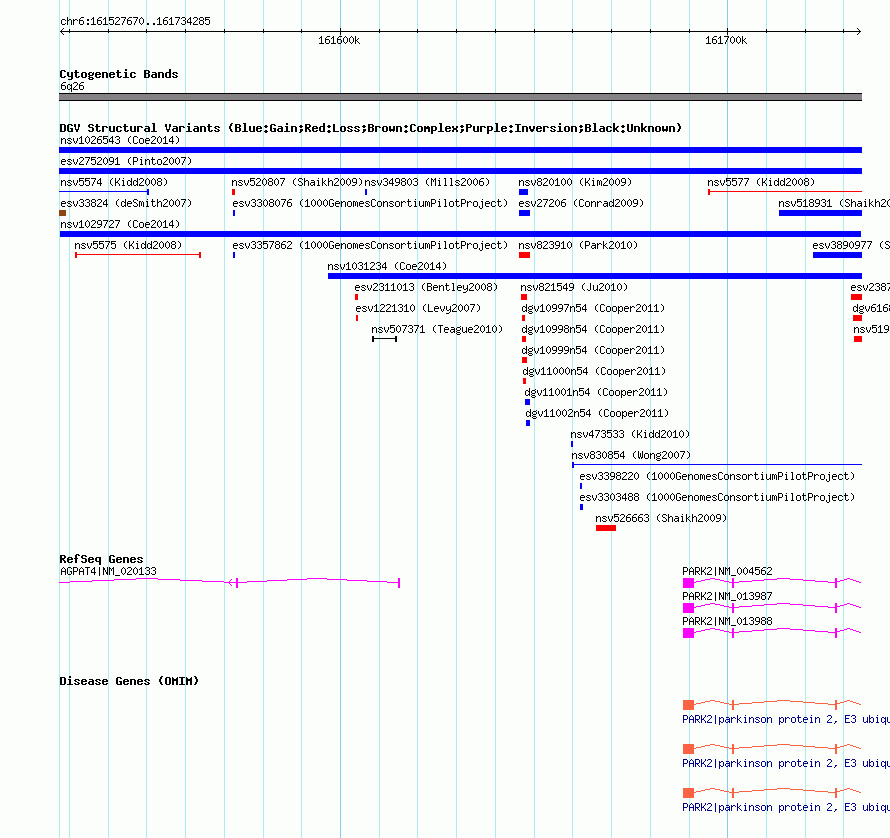Click the PARK2|NM_004562 exon block

(x=688, y=583)
